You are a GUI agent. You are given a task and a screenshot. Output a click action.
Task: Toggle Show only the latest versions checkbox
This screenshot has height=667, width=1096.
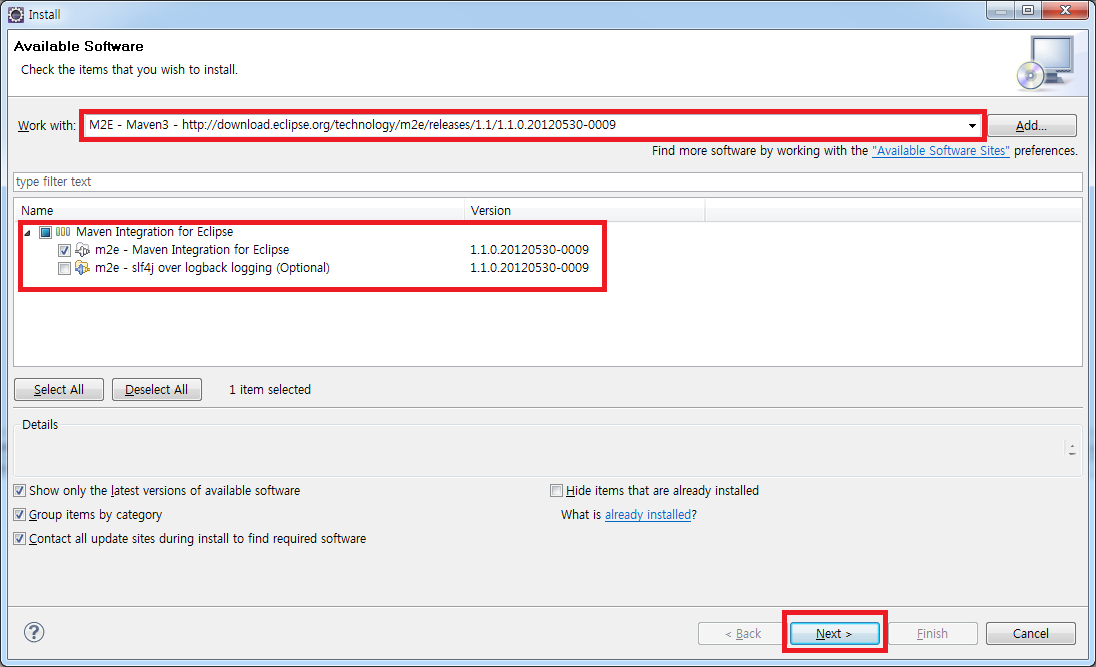[20, 491]
